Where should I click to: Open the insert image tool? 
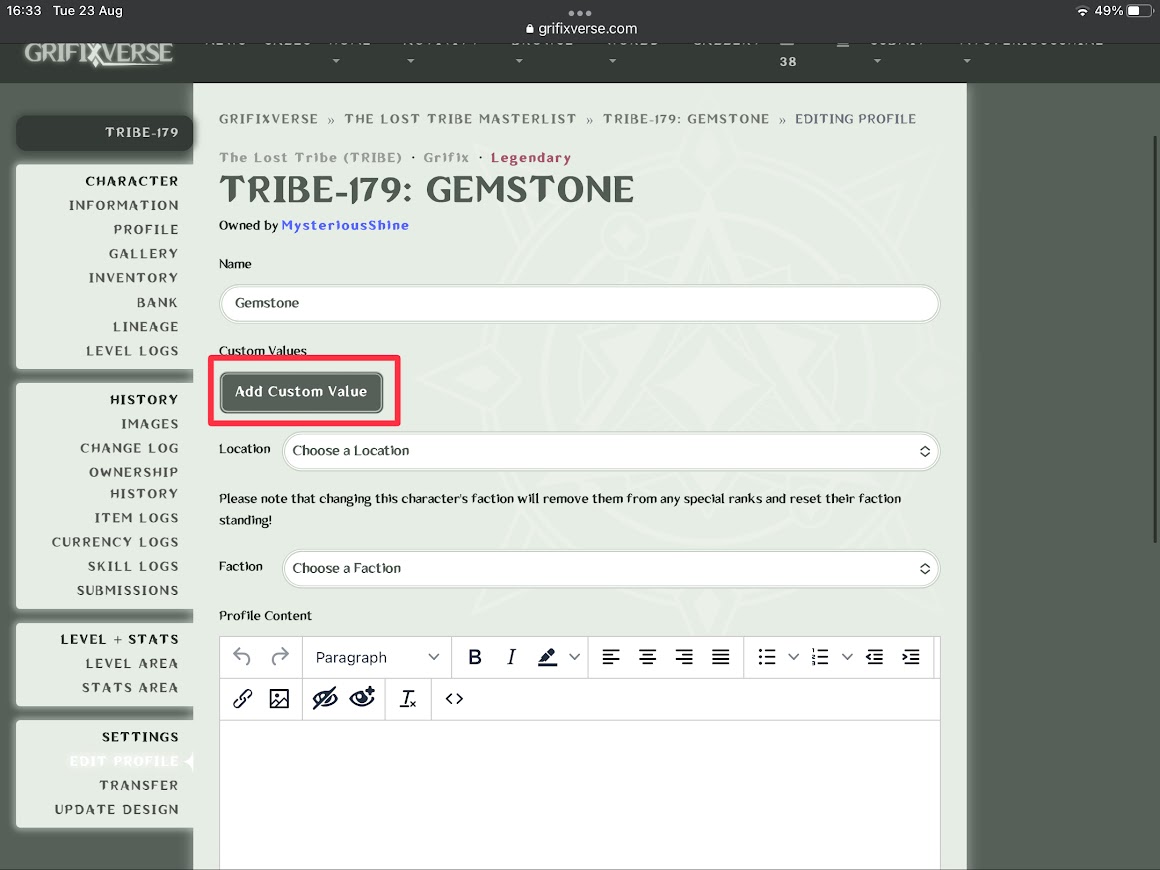279,699
